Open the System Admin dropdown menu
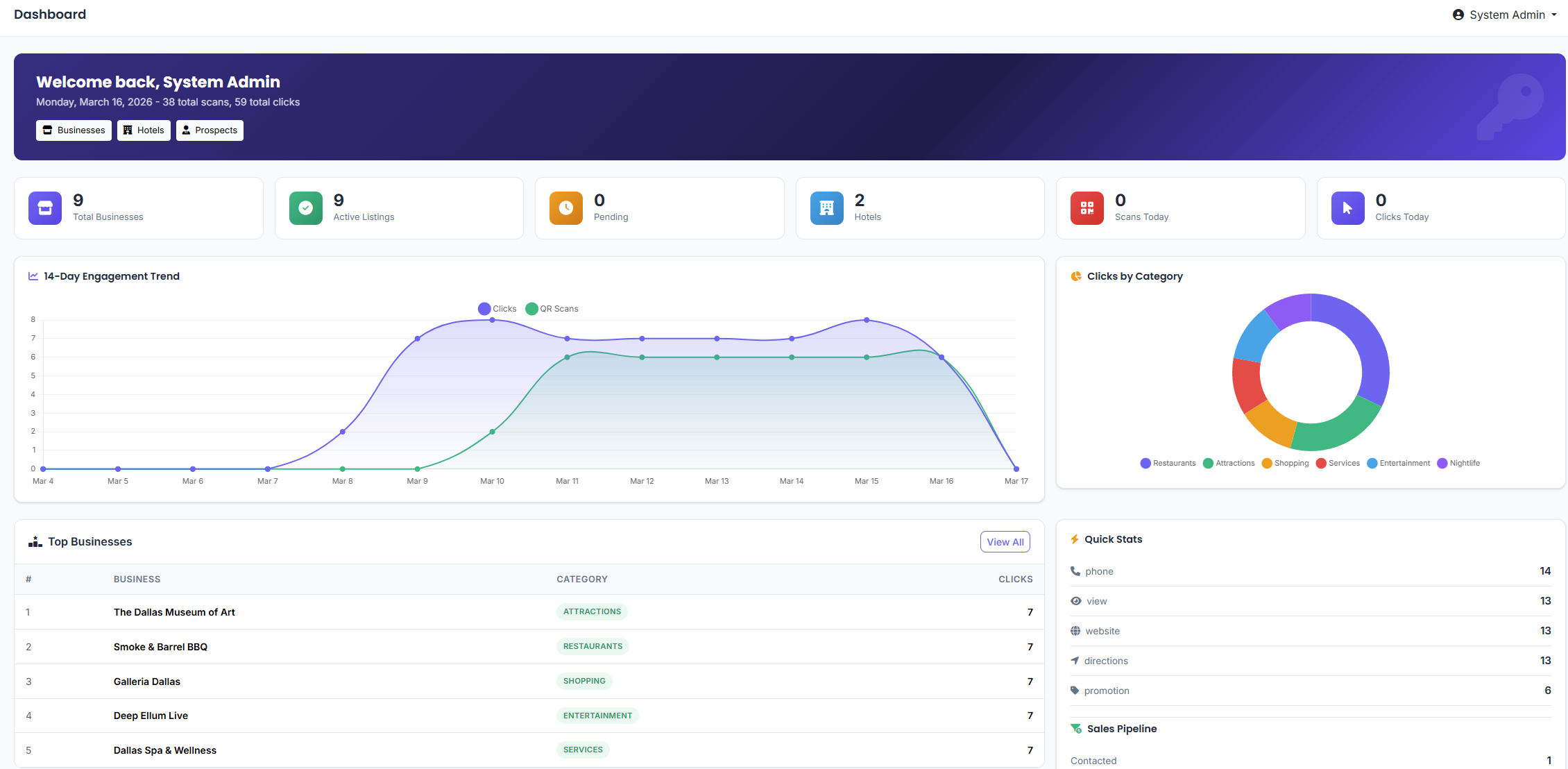This screenshot has width=1568, height=769. pyautogui.click(x=1504, y=14)
